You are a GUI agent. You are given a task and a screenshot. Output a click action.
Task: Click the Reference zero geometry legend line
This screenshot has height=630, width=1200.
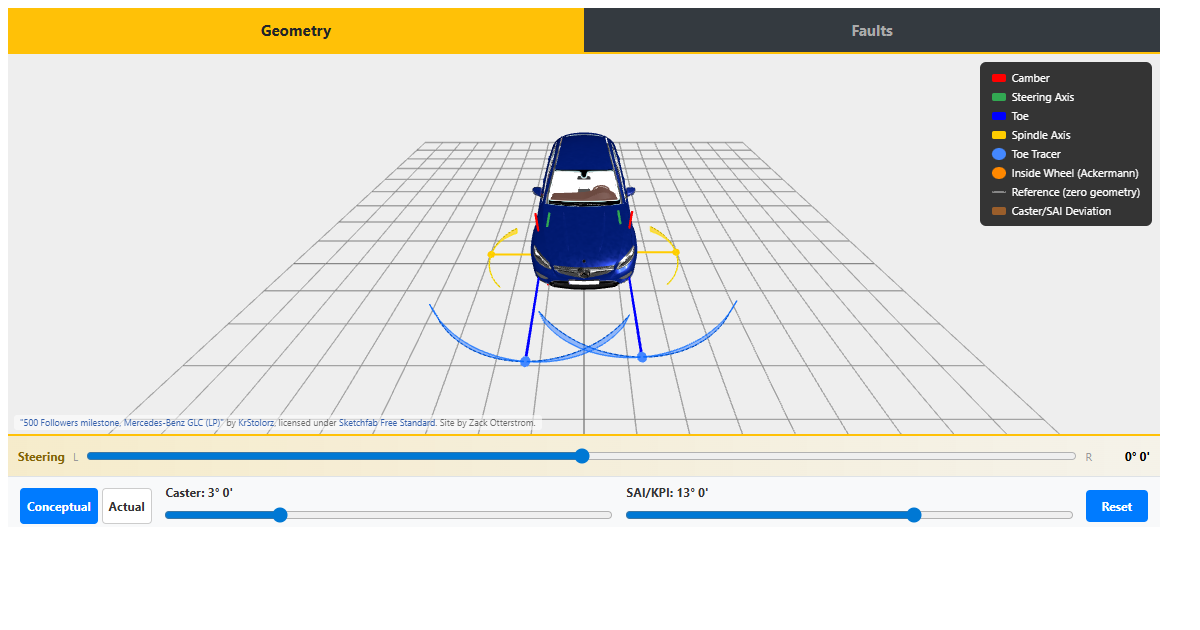[998, 192]
